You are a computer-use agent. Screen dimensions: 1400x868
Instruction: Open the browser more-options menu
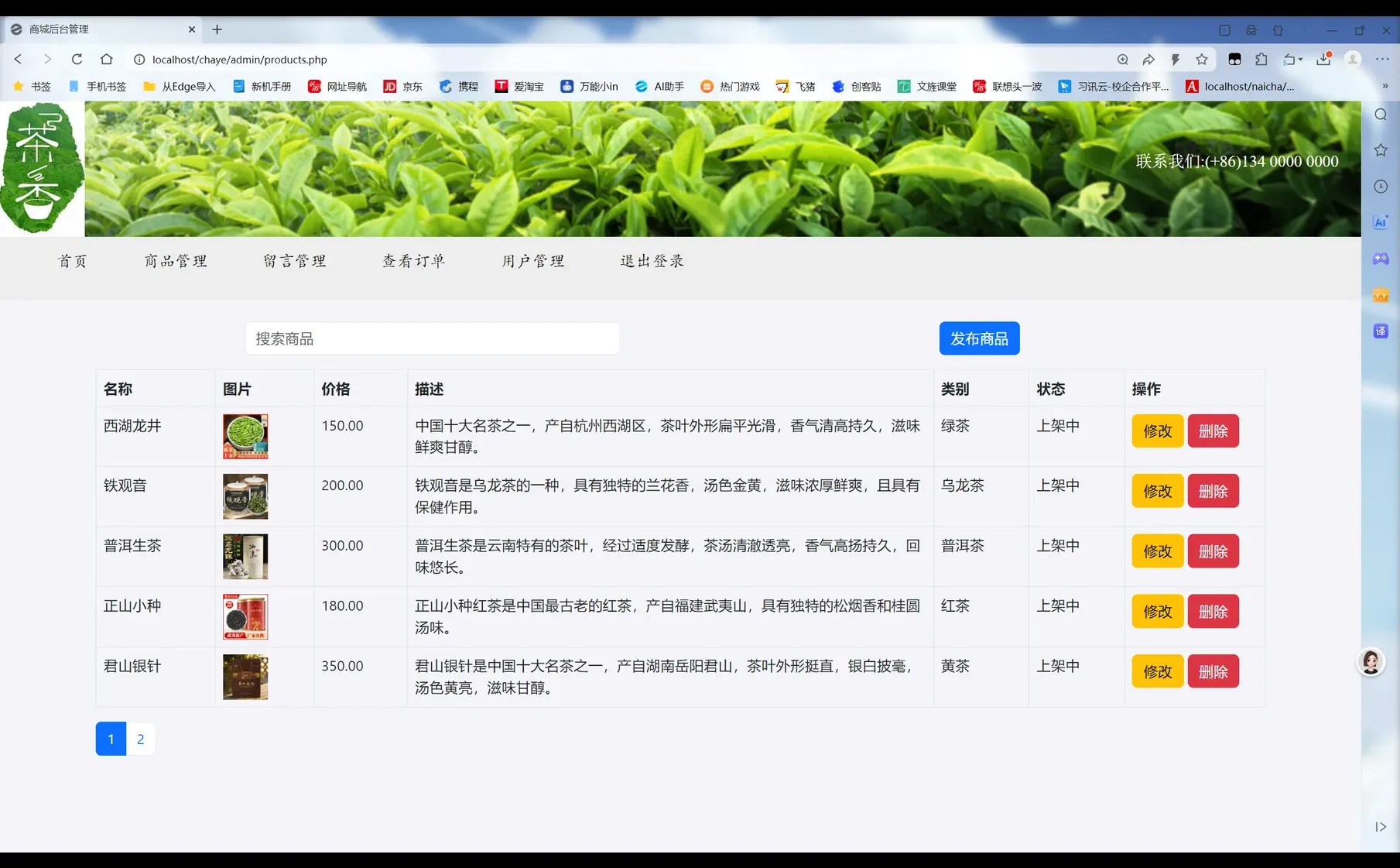tap(1383, 59)
